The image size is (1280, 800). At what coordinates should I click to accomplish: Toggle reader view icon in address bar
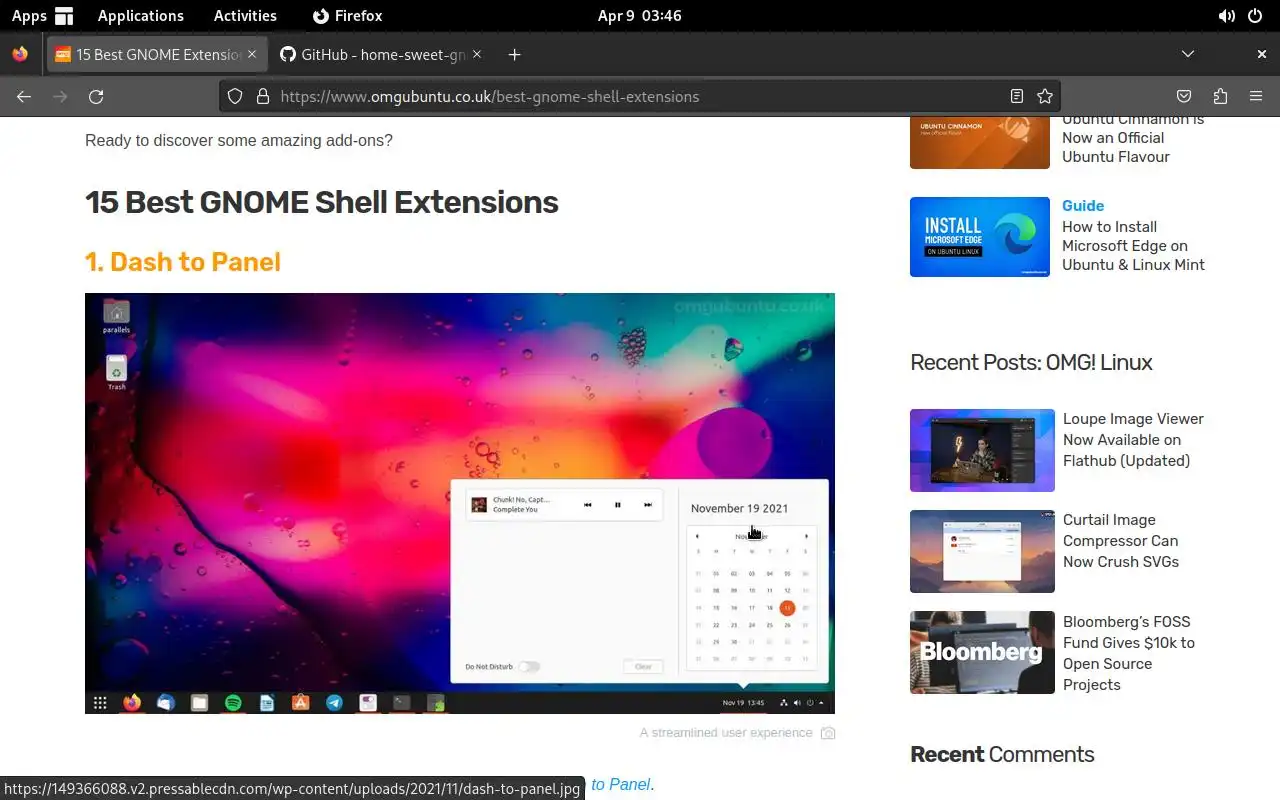click(x=1016, y=97)
